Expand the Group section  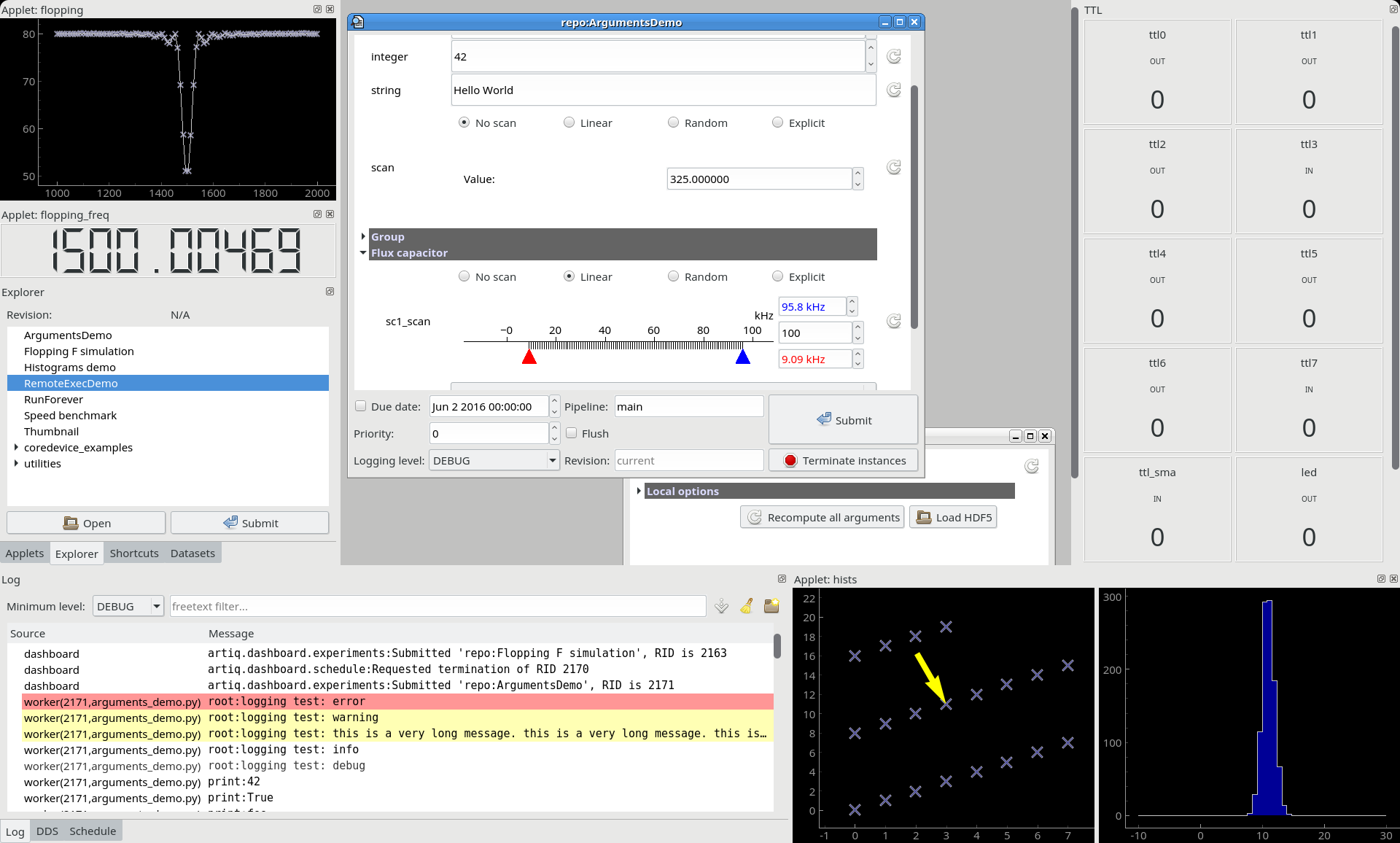click(x=363, y=236)
